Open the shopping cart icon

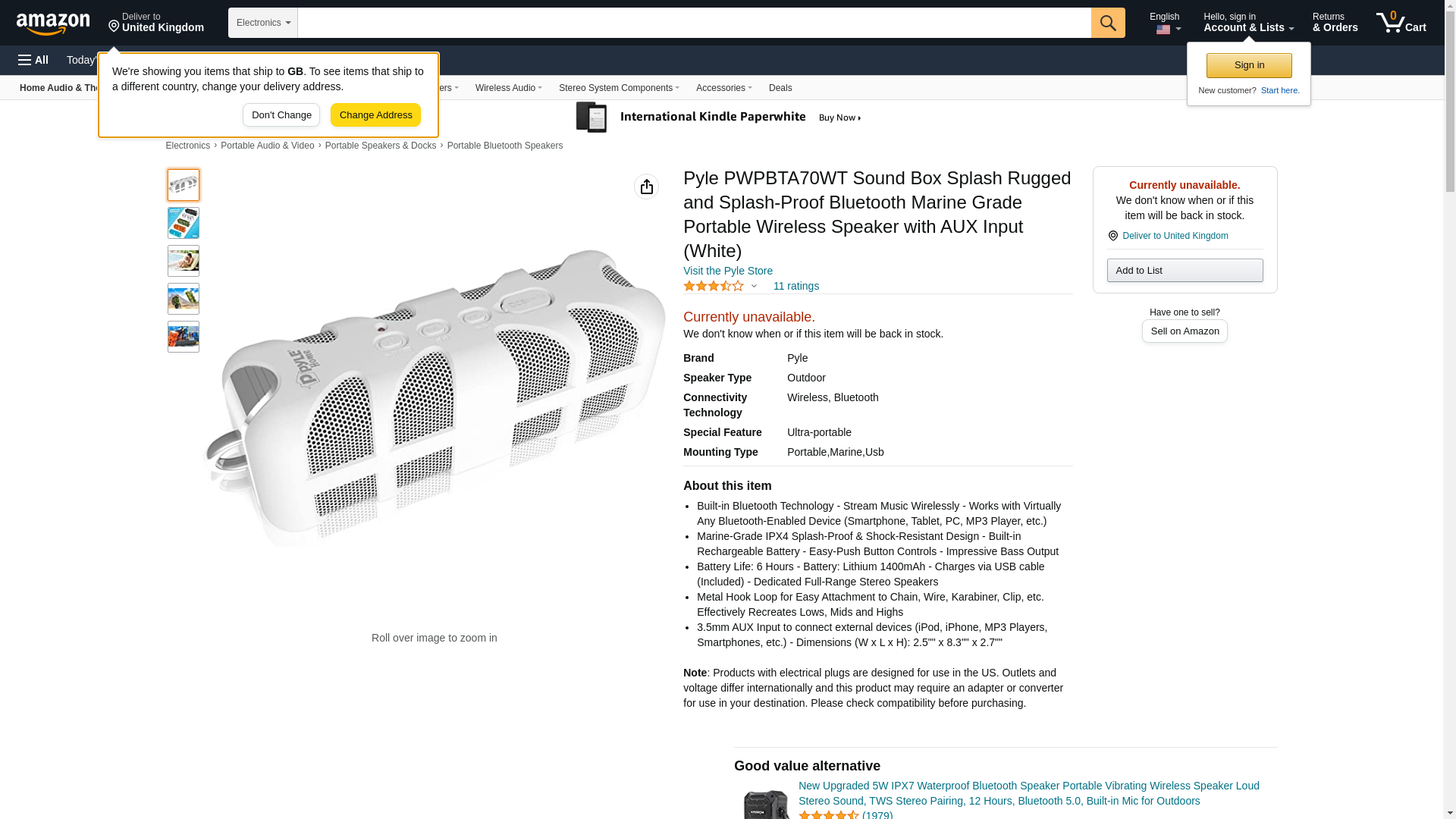pos(1401,23)
